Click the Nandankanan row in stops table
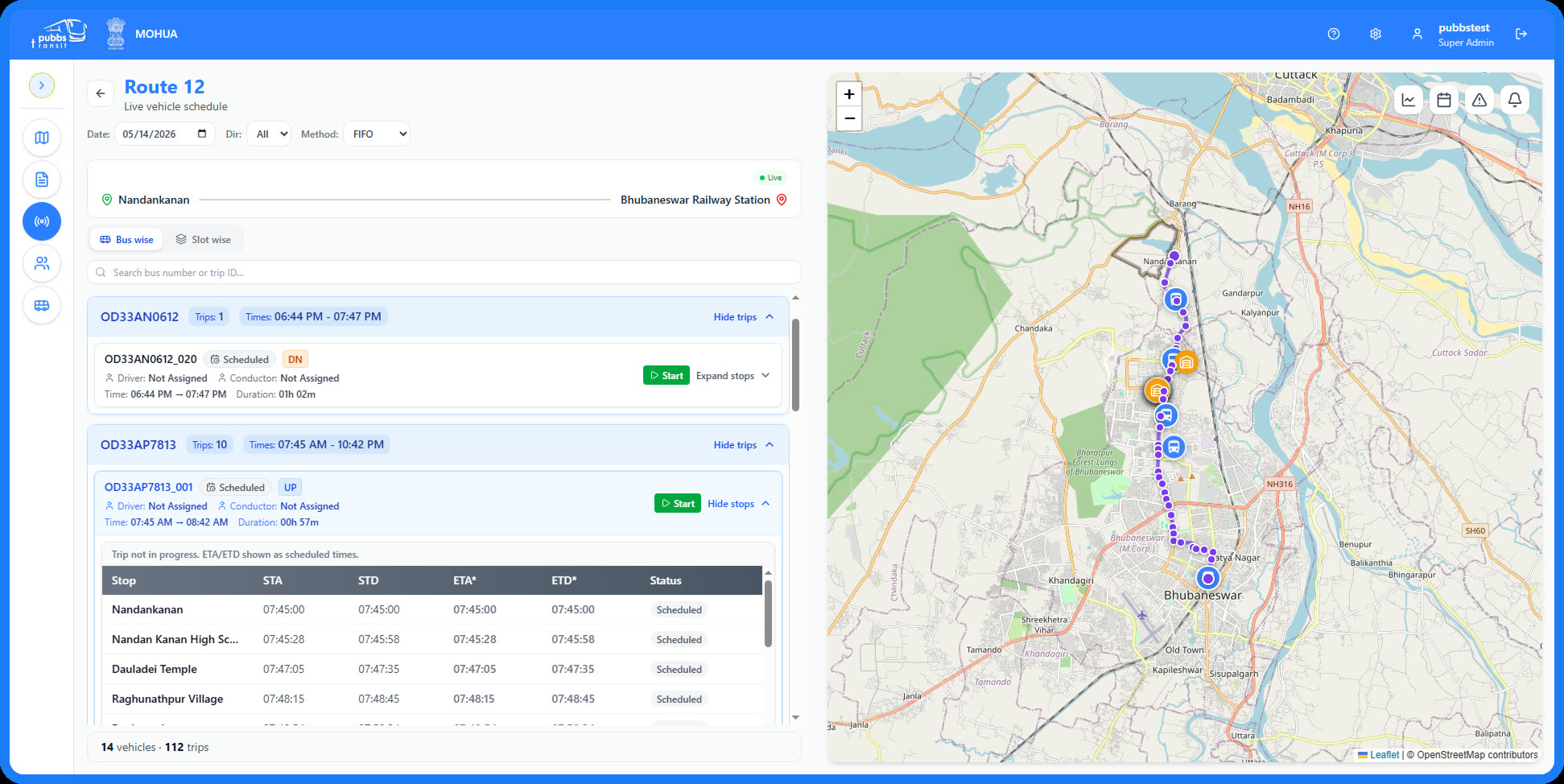Viewport: 1564px width, 784px height. (431, 609)
